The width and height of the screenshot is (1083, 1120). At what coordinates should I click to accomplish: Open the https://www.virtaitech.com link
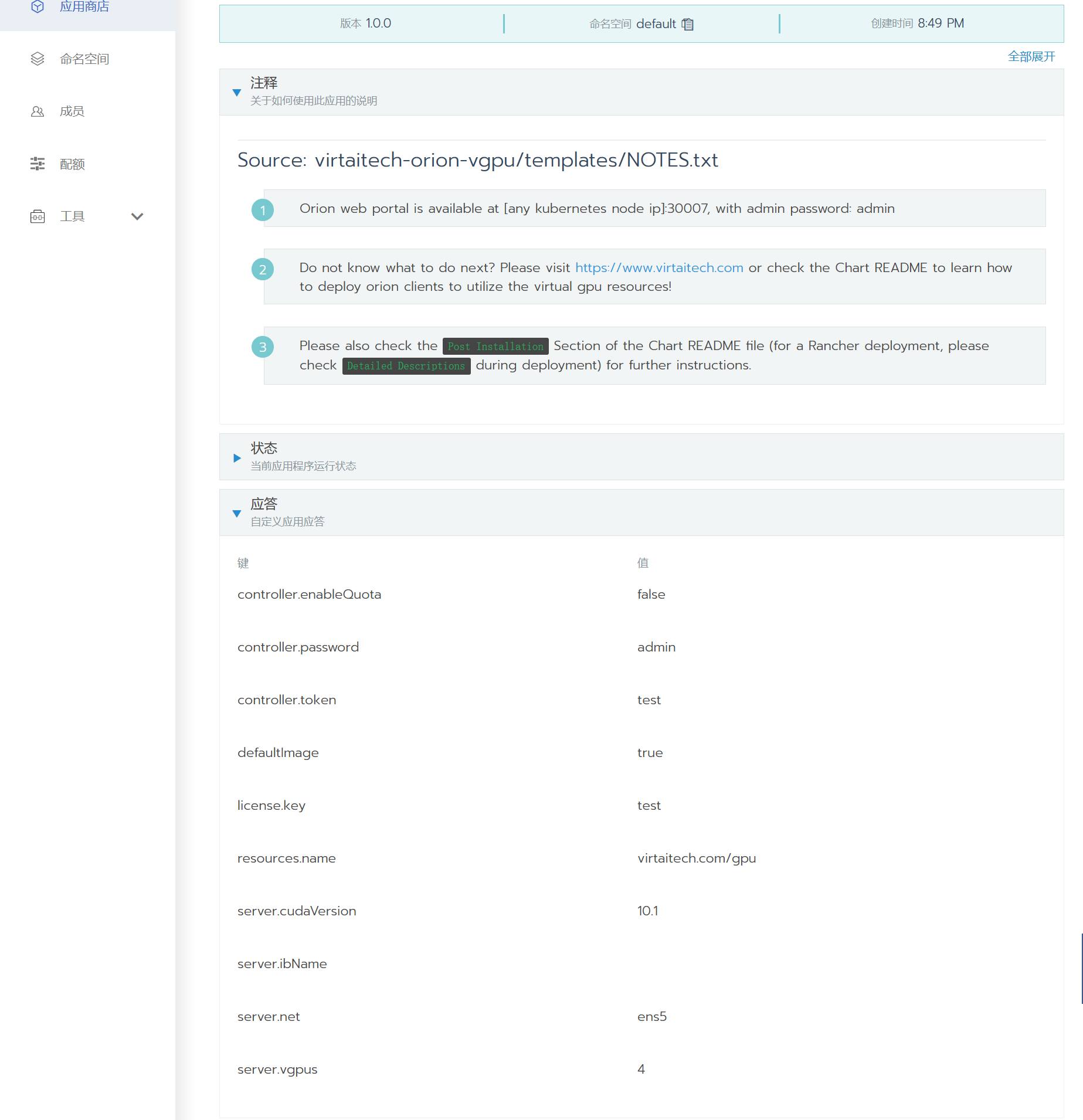click(x=659, y=268)
